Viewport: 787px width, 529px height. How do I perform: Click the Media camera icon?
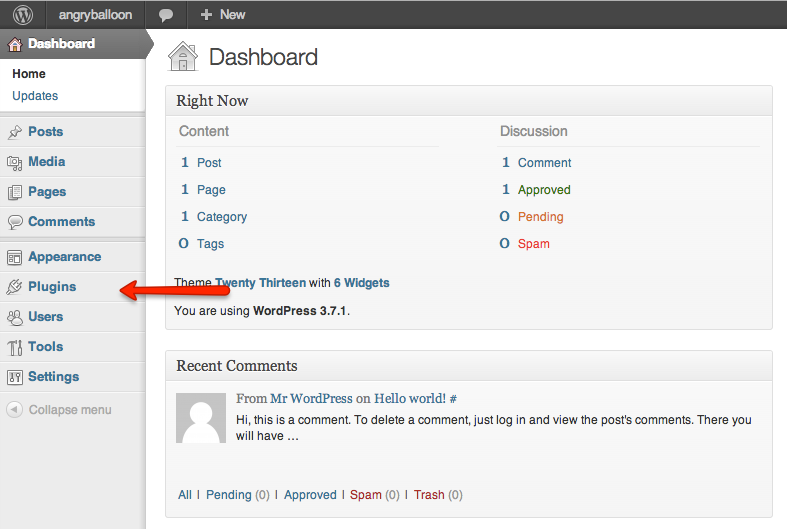pyautogui.click(x=15, y=162)
